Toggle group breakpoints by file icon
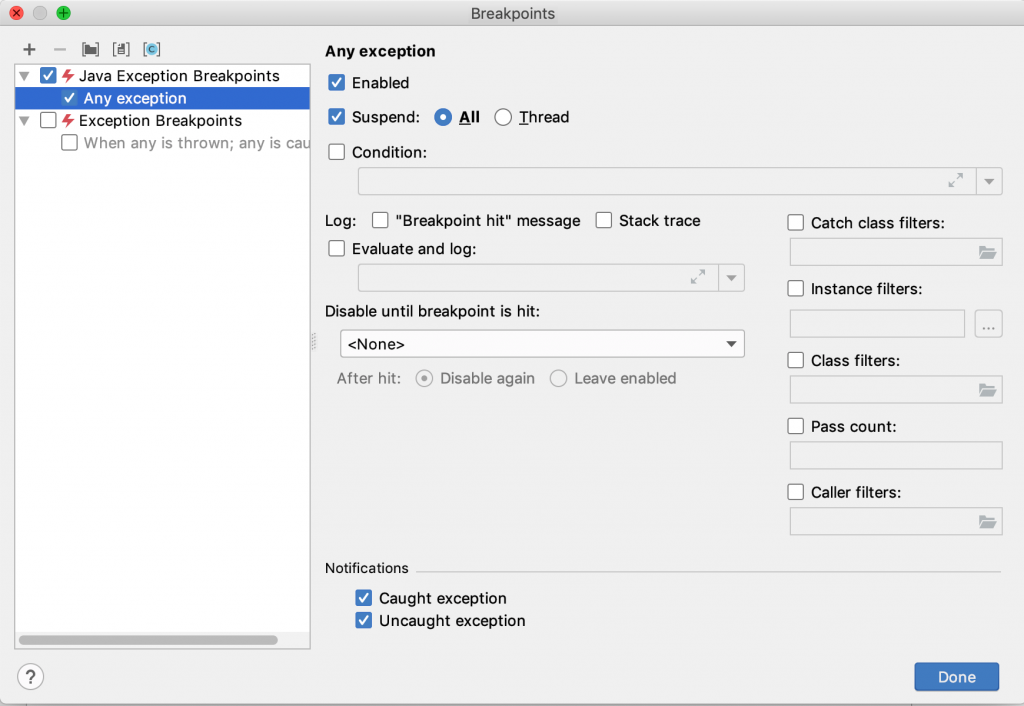 [121, 49]
